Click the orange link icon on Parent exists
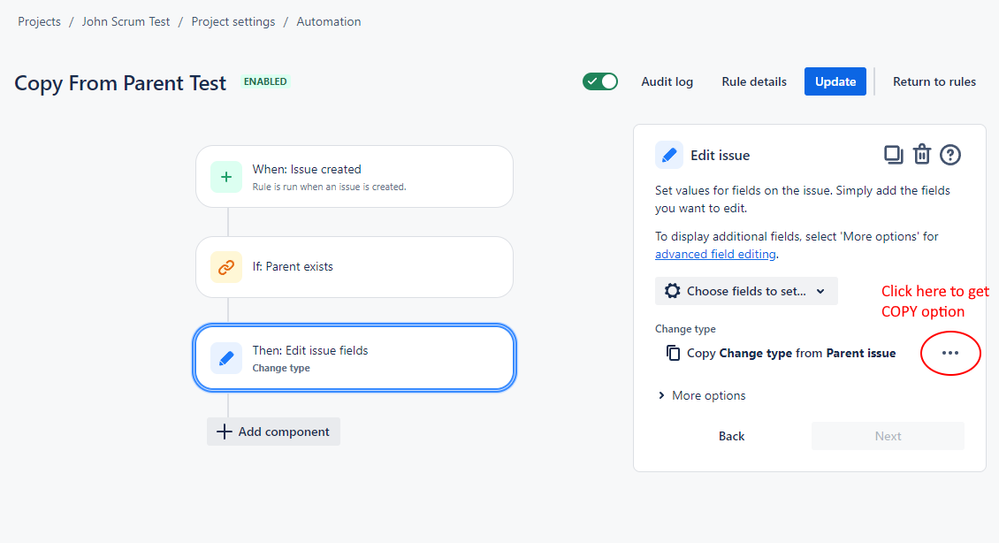999x543 pixels. (x=226, y=267)
